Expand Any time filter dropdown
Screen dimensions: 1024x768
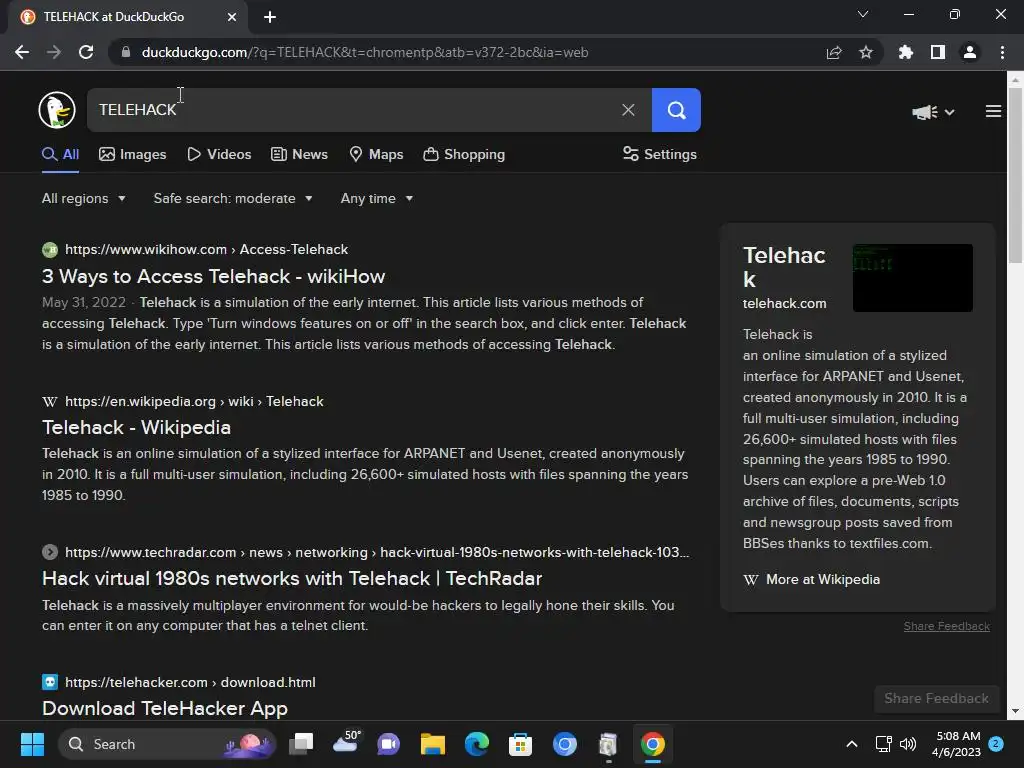(x=377, y=199)
